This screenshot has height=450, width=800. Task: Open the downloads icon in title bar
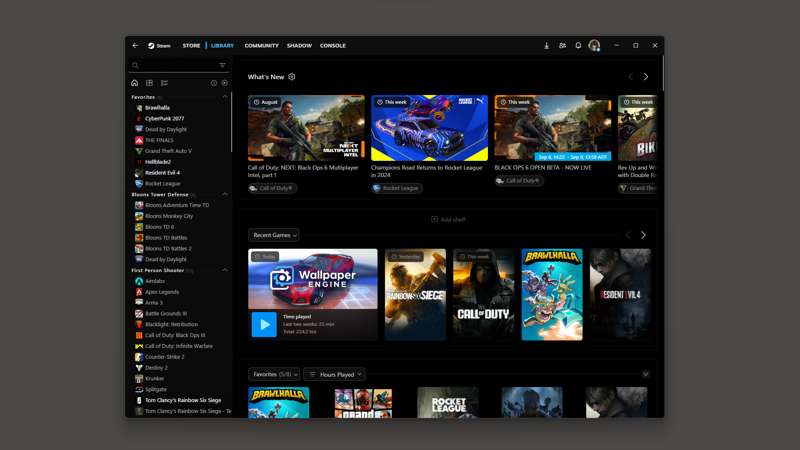pyautogui.click(x=546, y=45)
